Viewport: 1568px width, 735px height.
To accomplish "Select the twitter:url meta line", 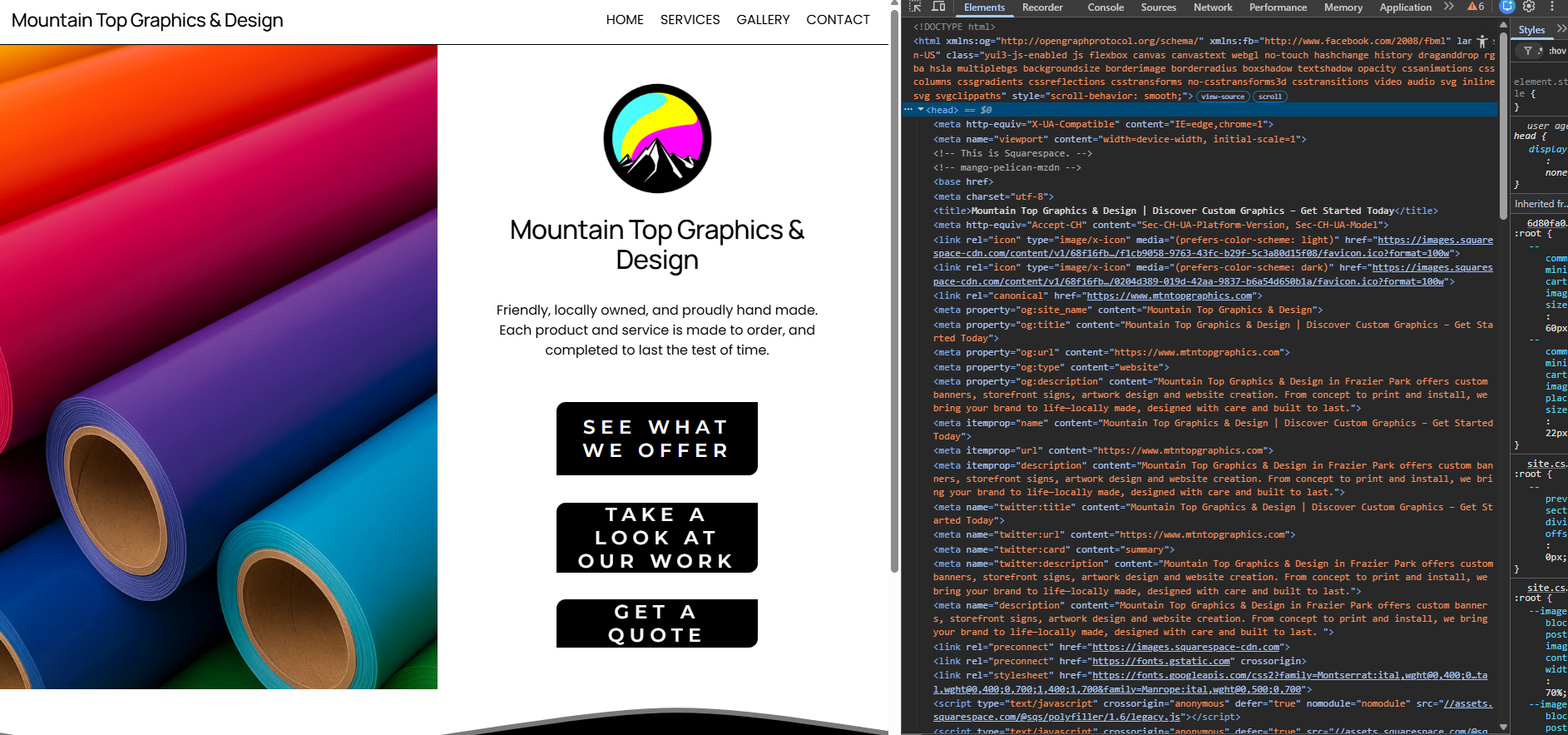I will (1114, 534).
